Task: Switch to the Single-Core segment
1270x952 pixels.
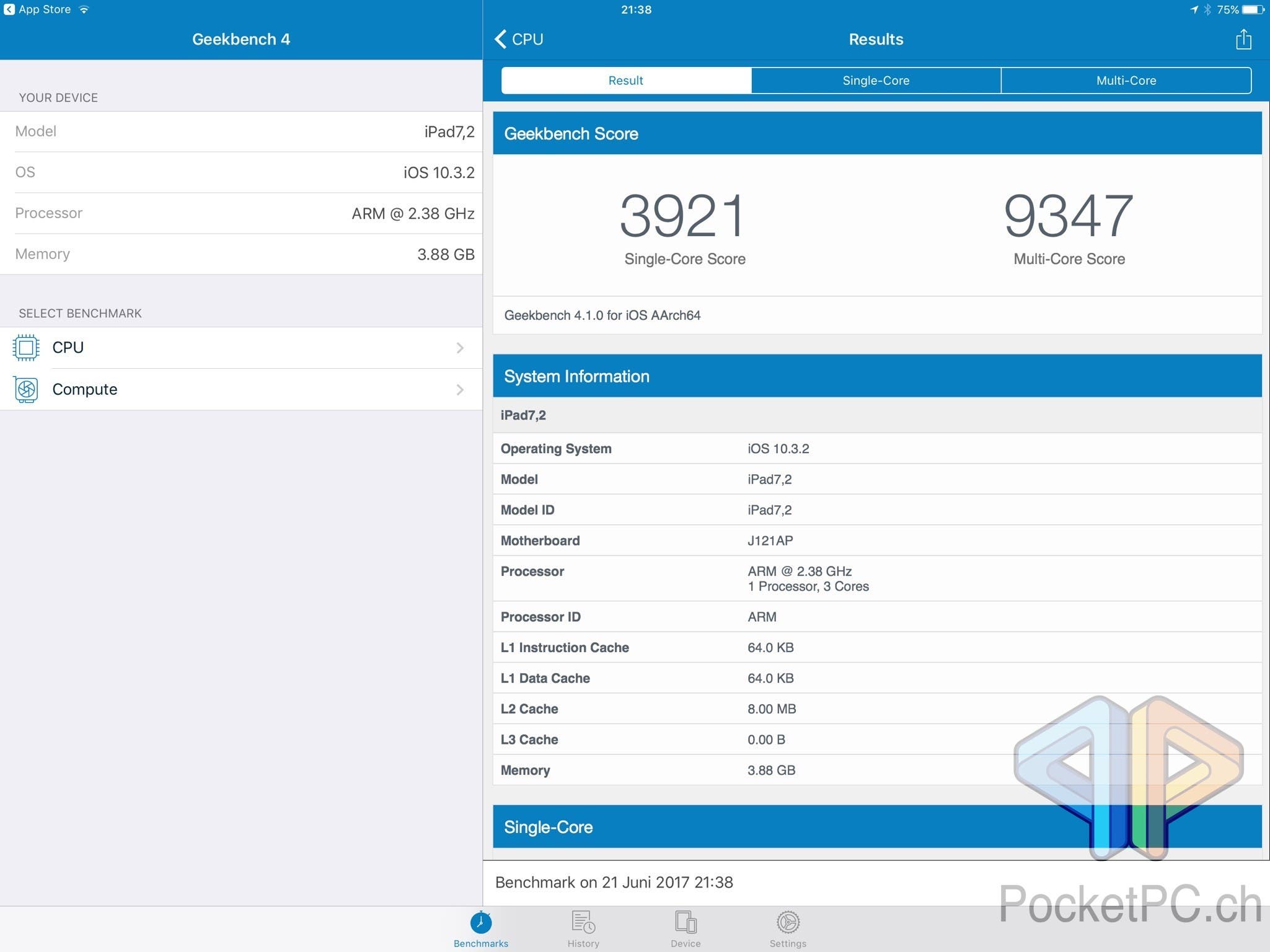Action: point(876,81)
